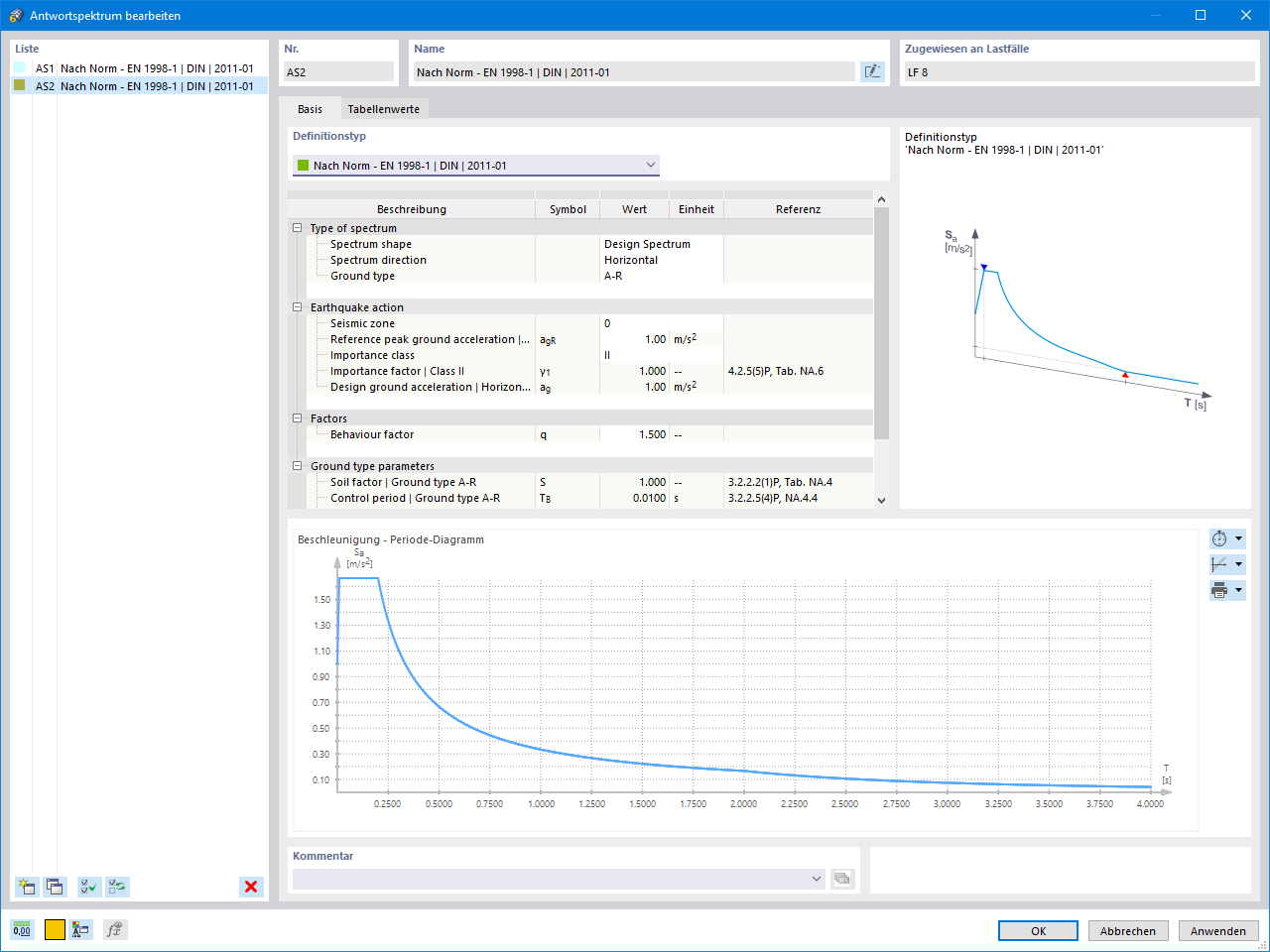Collapse the Type of spectrum group
The image size is (1270, 952).
click(x=297, y=228)
